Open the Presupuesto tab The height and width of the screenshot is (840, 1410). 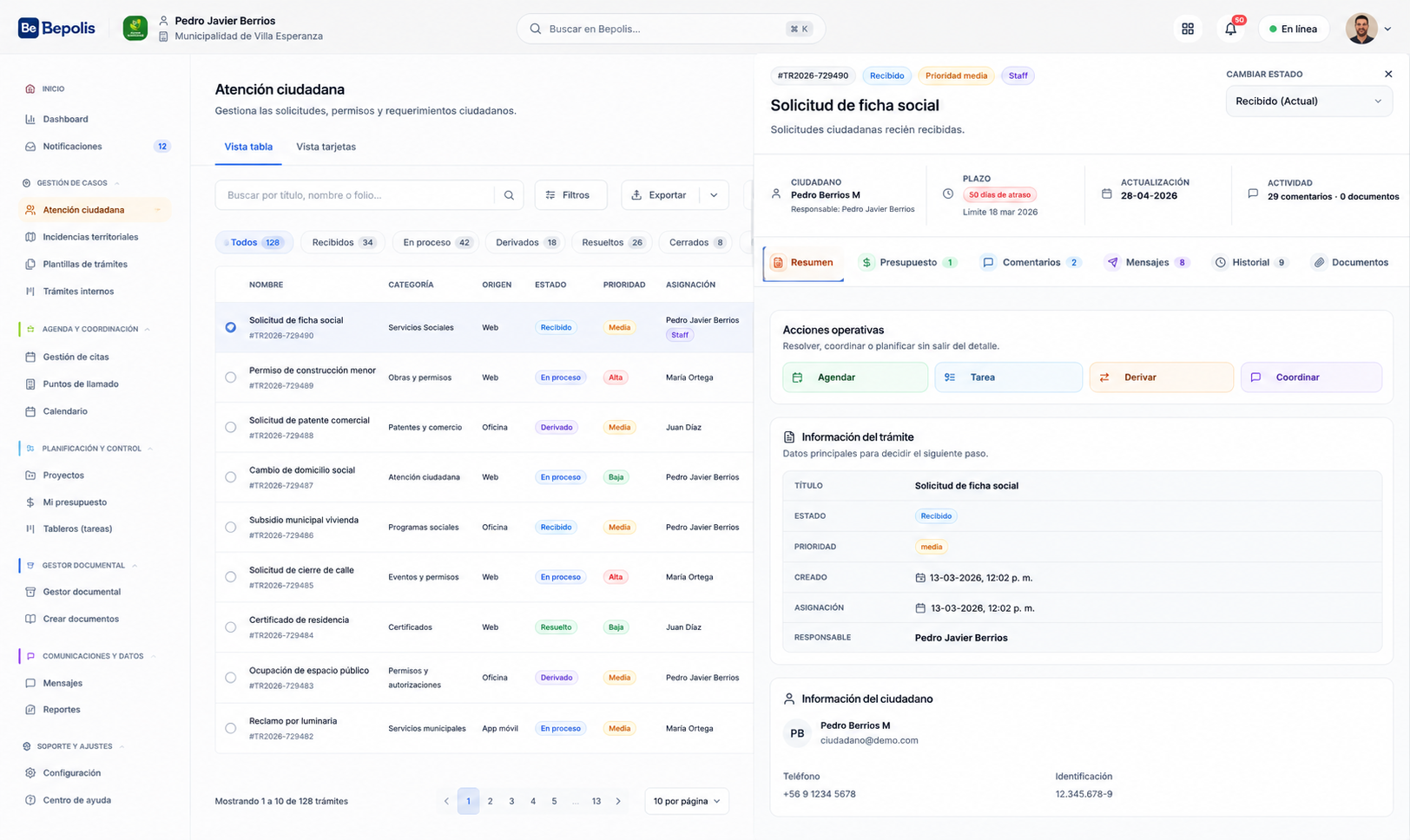coord(907,262)
